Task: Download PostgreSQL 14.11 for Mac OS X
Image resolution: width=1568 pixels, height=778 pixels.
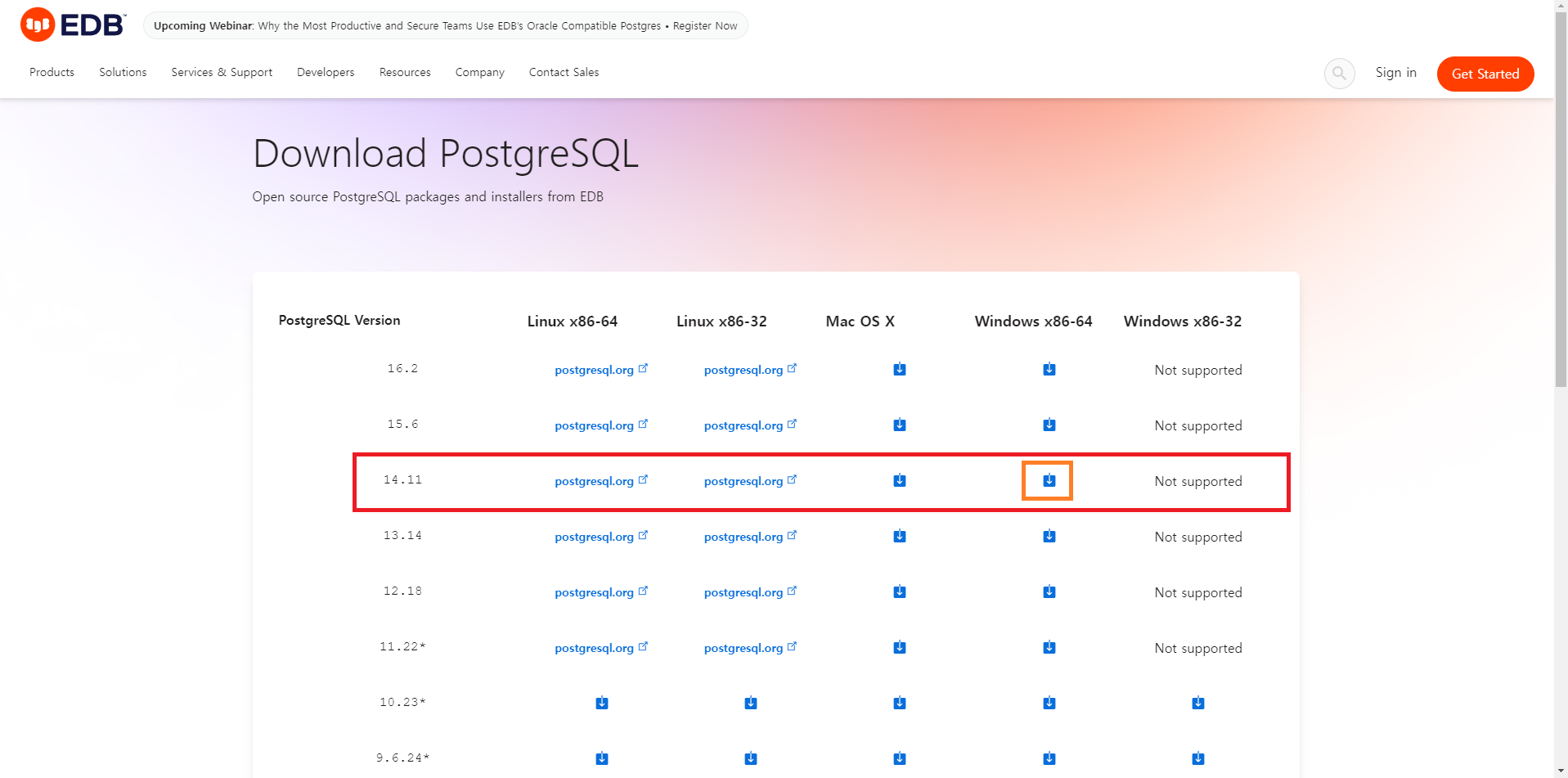Action: coord(900,481)
